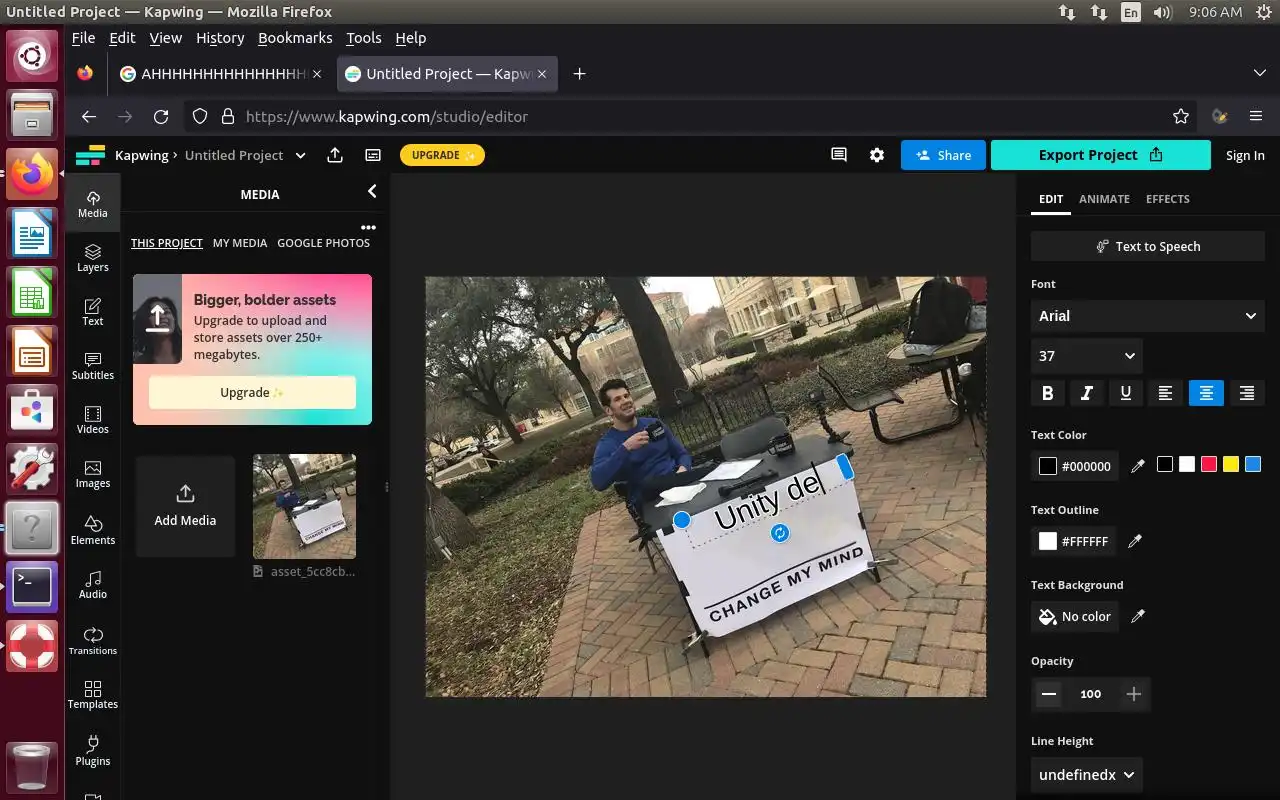Open the Bookmarks menu in Firefox
The width and height of the screenshot is (1280, 800).
click(x=295, y=38)
